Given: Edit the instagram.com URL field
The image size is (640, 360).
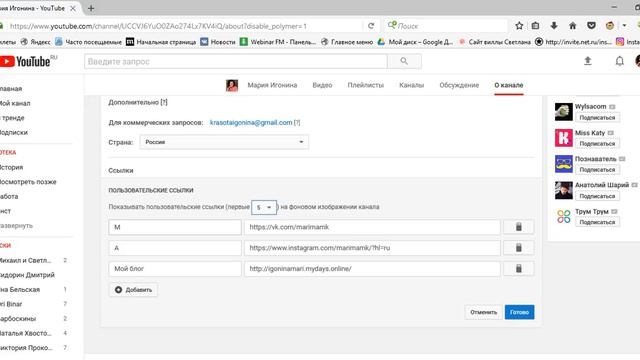Looking at the screenshot, I should (x=372, y=248).
